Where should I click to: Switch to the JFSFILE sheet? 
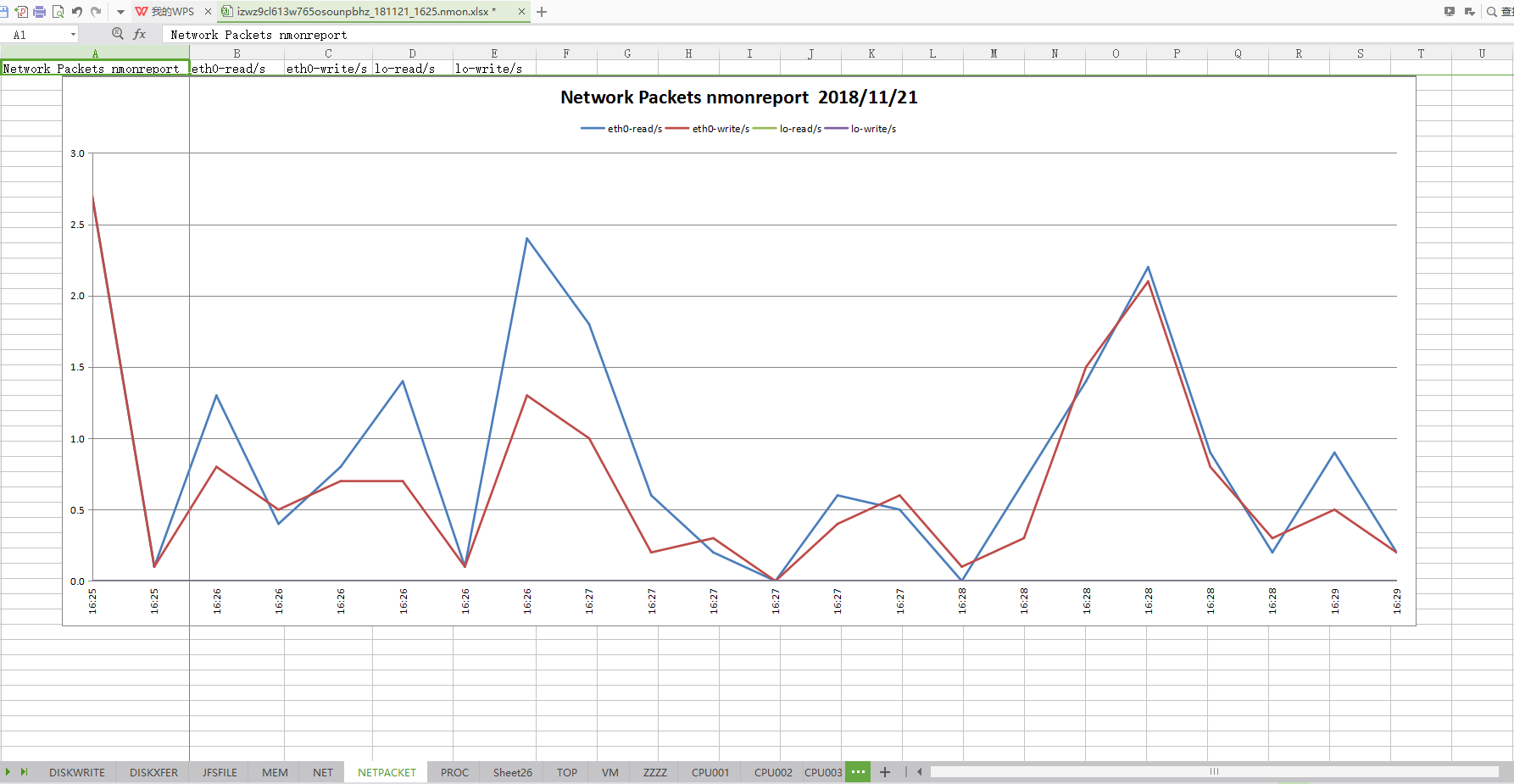tap(220, 772)
